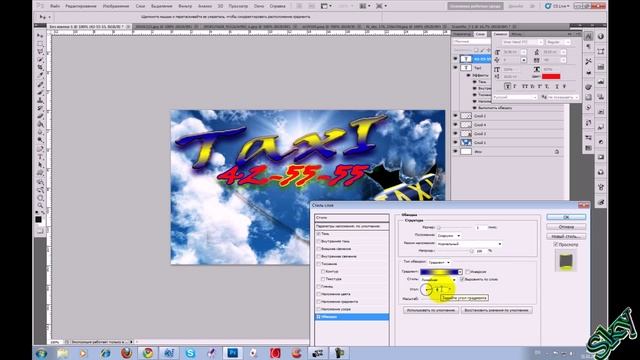
Task: Open the Редактирование menu
Action: click(x=81, y=6)
